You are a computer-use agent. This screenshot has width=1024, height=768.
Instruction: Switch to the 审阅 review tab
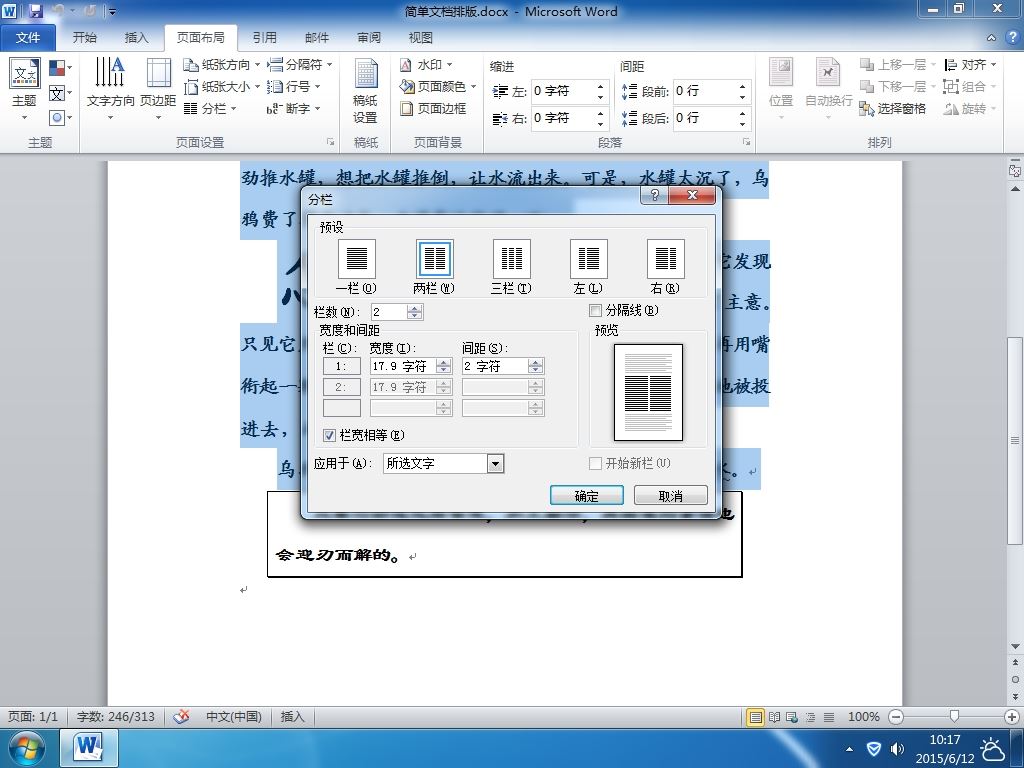coord(369,38)
